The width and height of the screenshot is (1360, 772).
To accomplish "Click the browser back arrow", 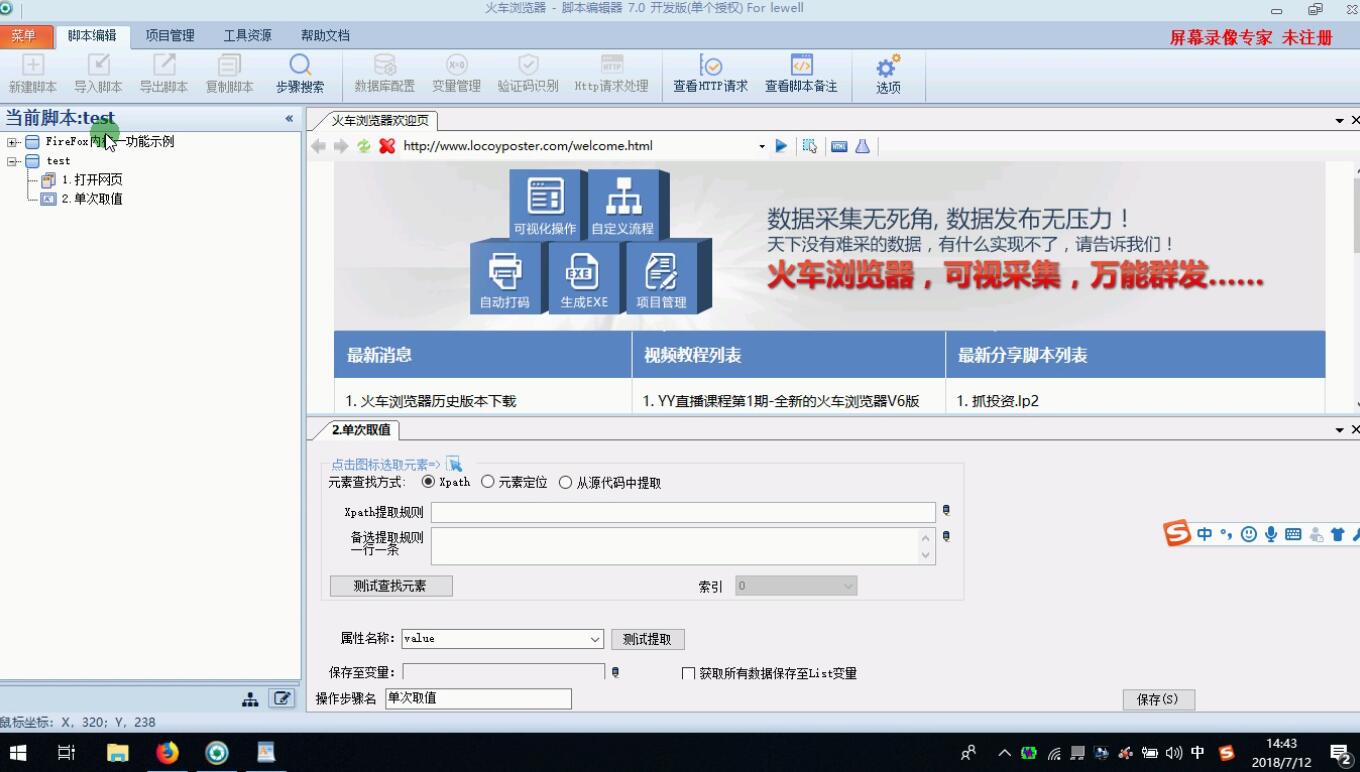I will point(318,146).
